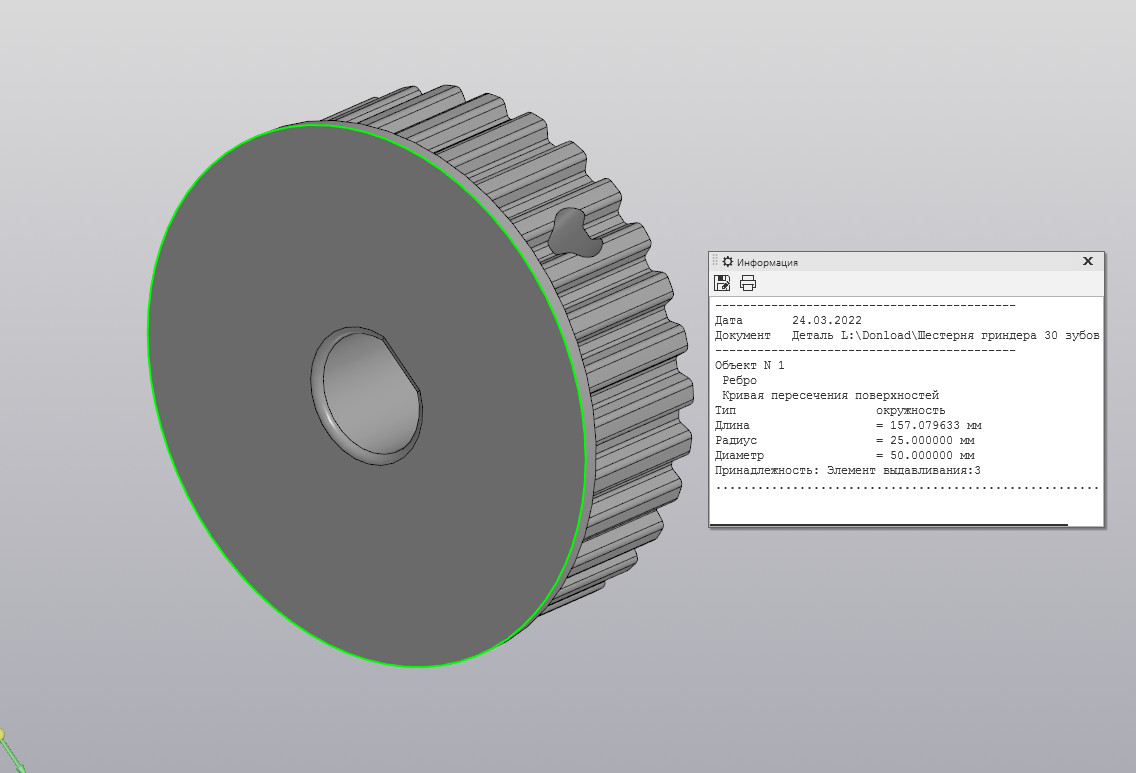Click the Информация panel title text
Screen dimensions: 1136x773
767,262
